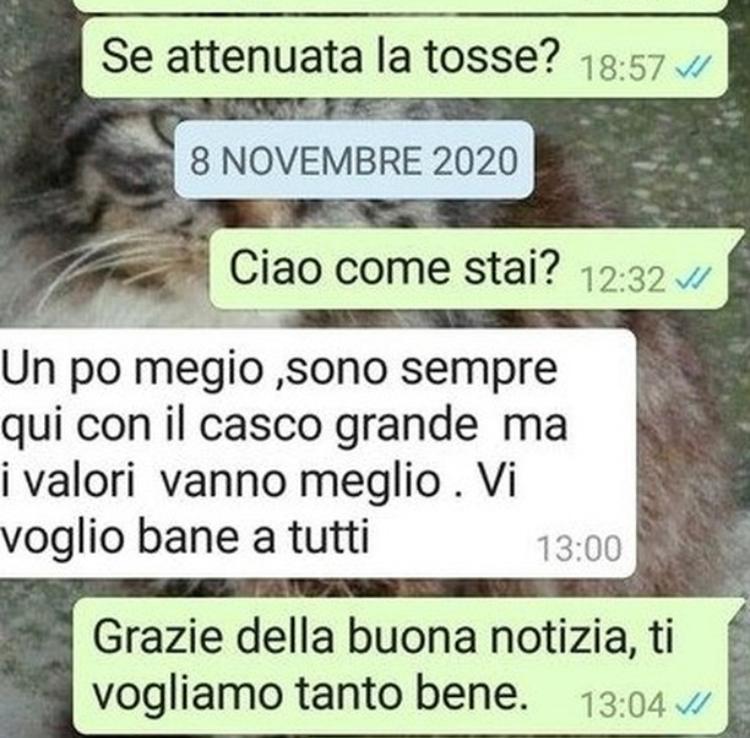Click the 18:57 timestamp
The image size is (750, 738).
[x=622, y=68]
